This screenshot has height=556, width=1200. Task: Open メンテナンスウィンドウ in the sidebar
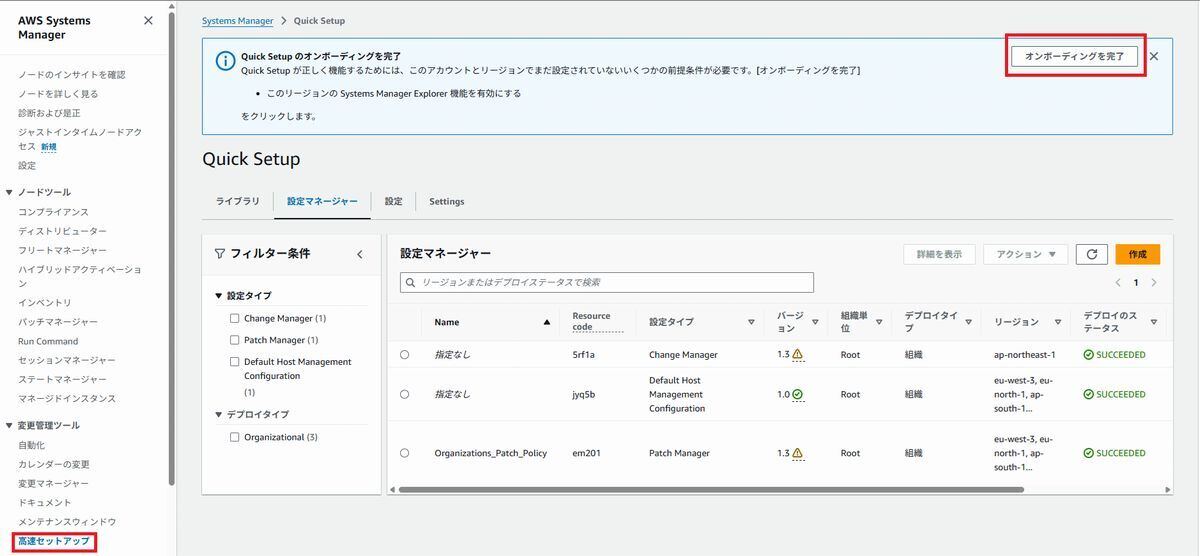tap(67, 522)
